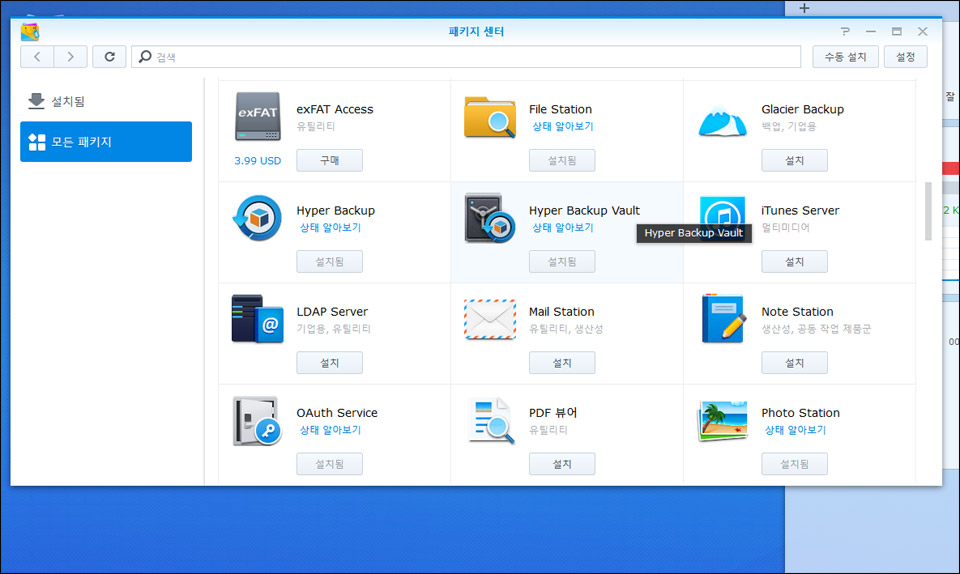Open help with the question mark icon

[x=845, y=31]
